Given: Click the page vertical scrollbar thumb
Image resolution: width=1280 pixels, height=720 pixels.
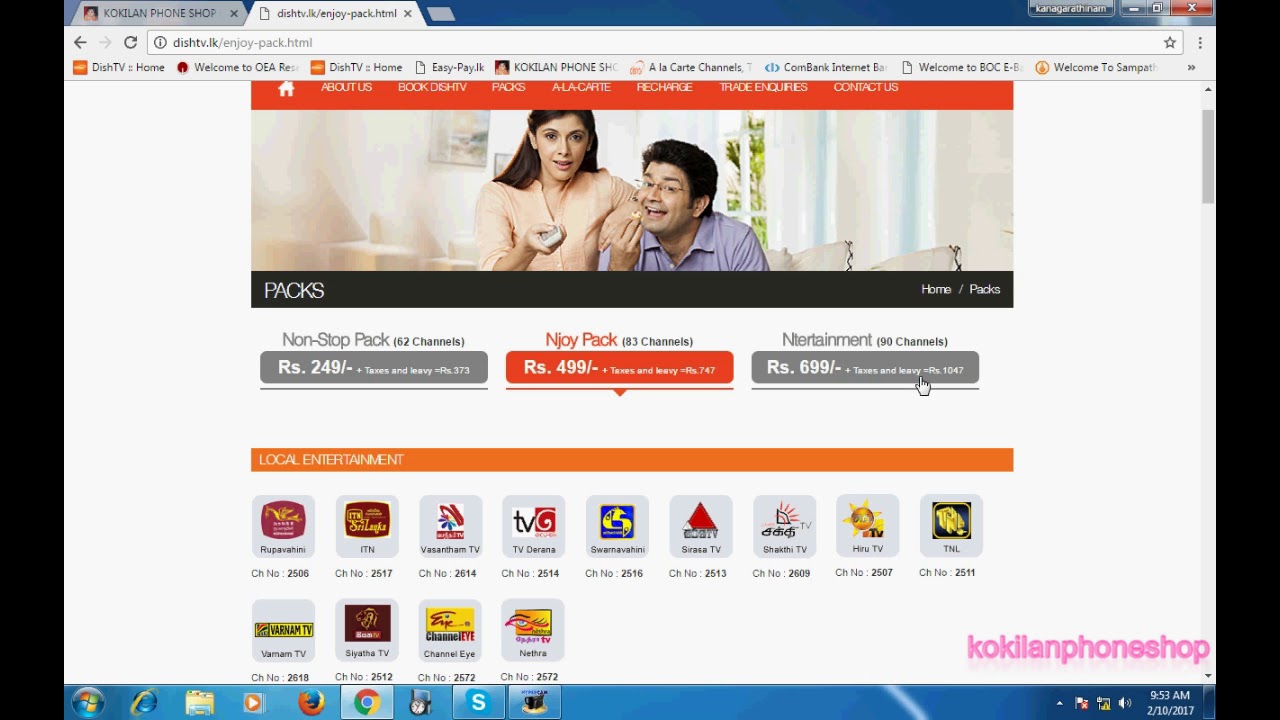Looking at the screenshot, I should 1208,157.
